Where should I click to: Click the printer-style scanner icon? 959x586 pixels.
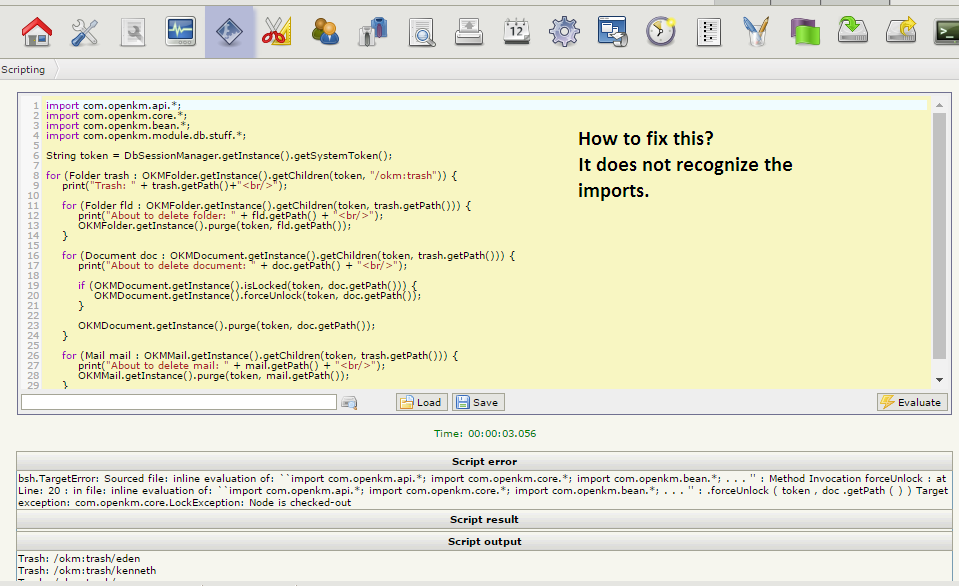pyautogui.click(x=469, y=32)
